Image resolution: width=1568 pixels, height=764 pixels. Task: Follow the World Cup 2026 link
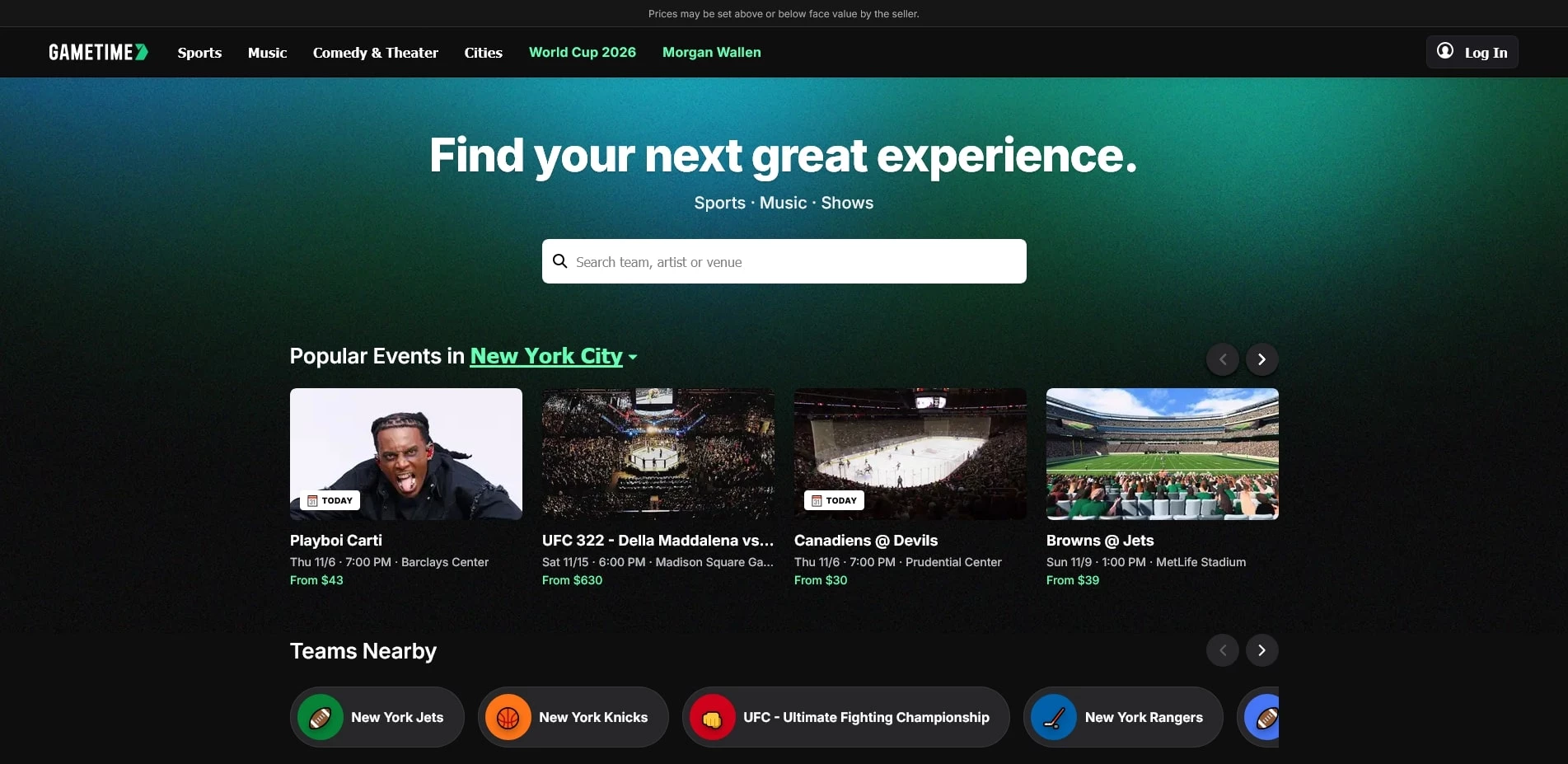tap(582, 53)
